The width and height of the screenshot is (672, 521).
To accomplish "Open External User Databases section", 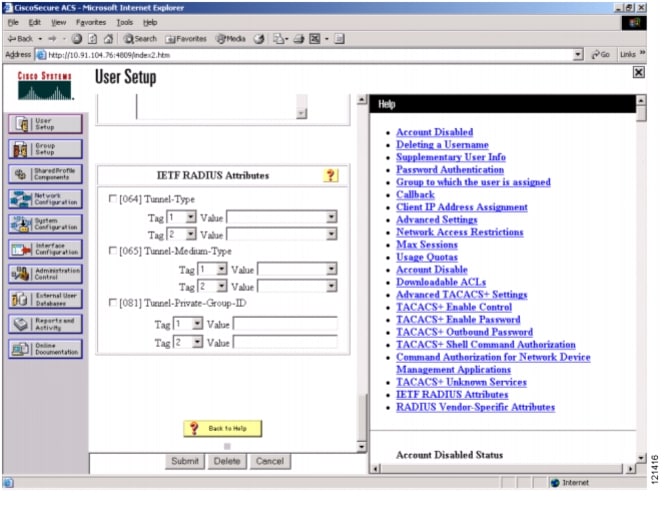I will (45, 299).
